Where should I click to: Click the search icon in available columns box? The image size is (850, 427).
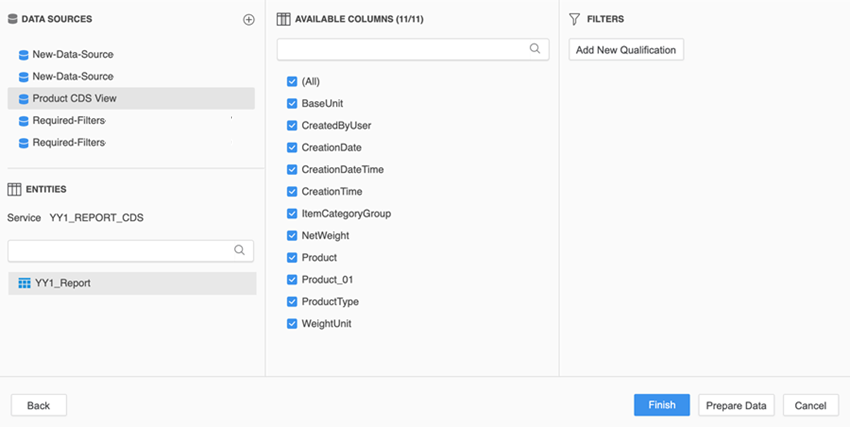point(535,48)
